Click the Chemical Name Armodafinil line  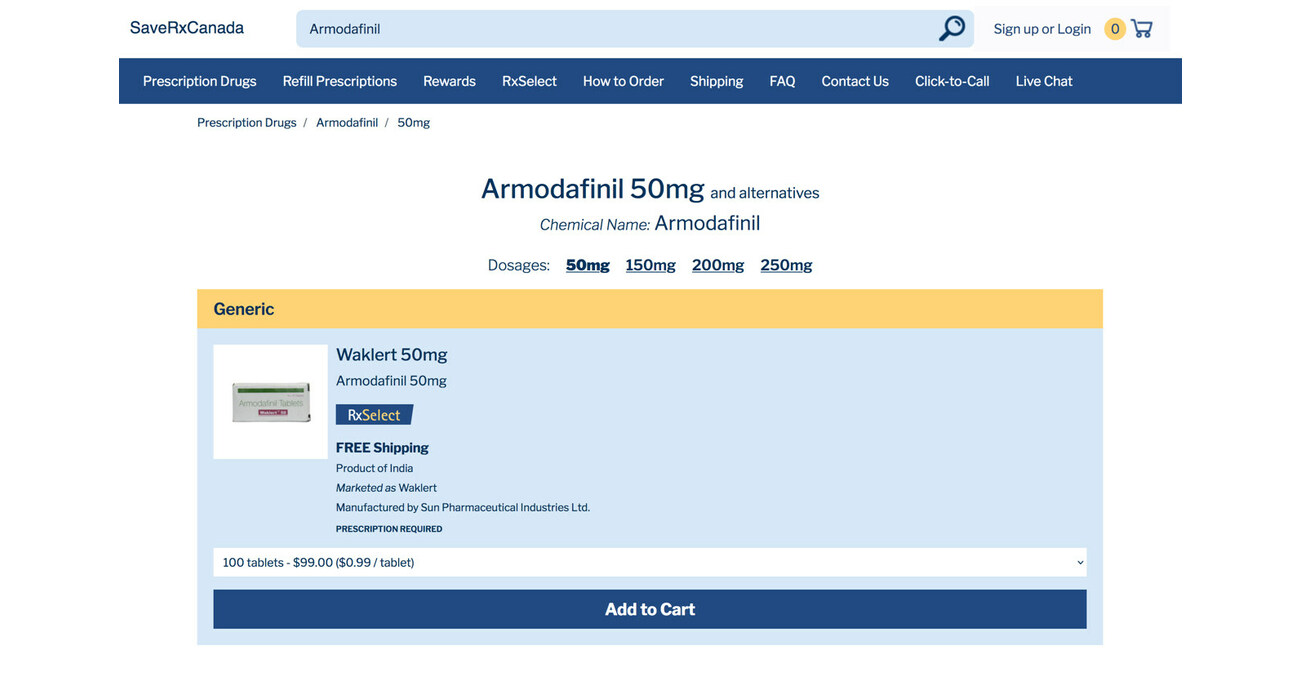point(650,224)
